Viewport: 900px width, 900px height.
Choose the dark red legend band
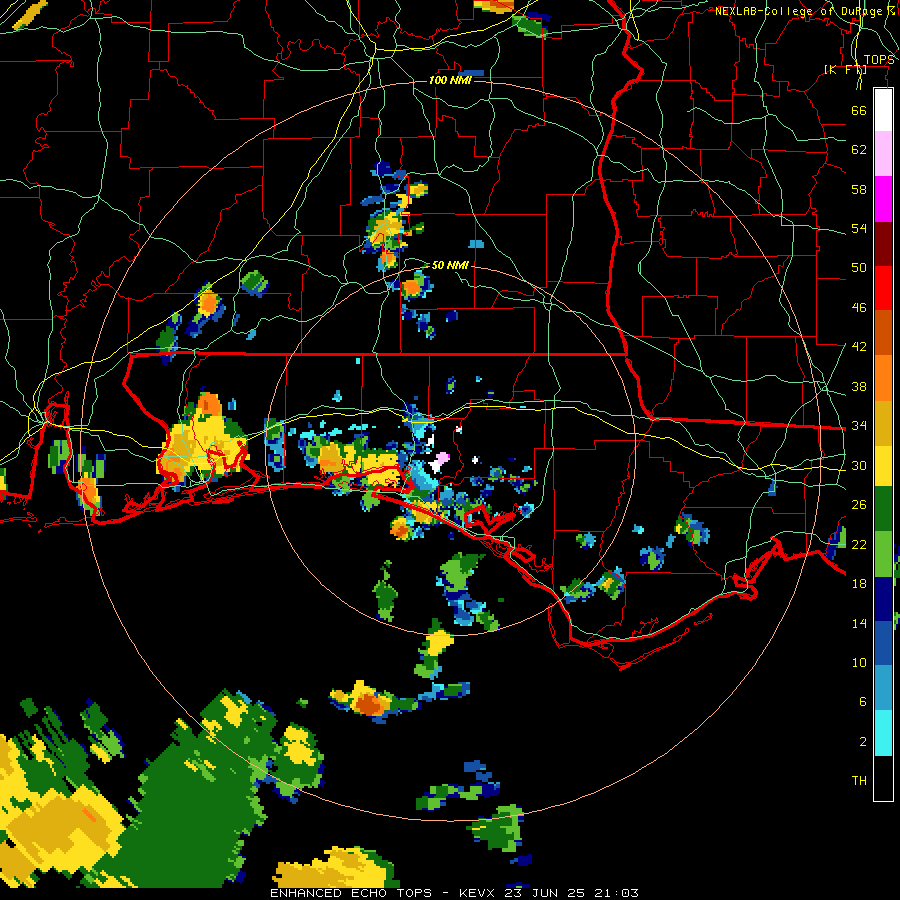(883, 244)
